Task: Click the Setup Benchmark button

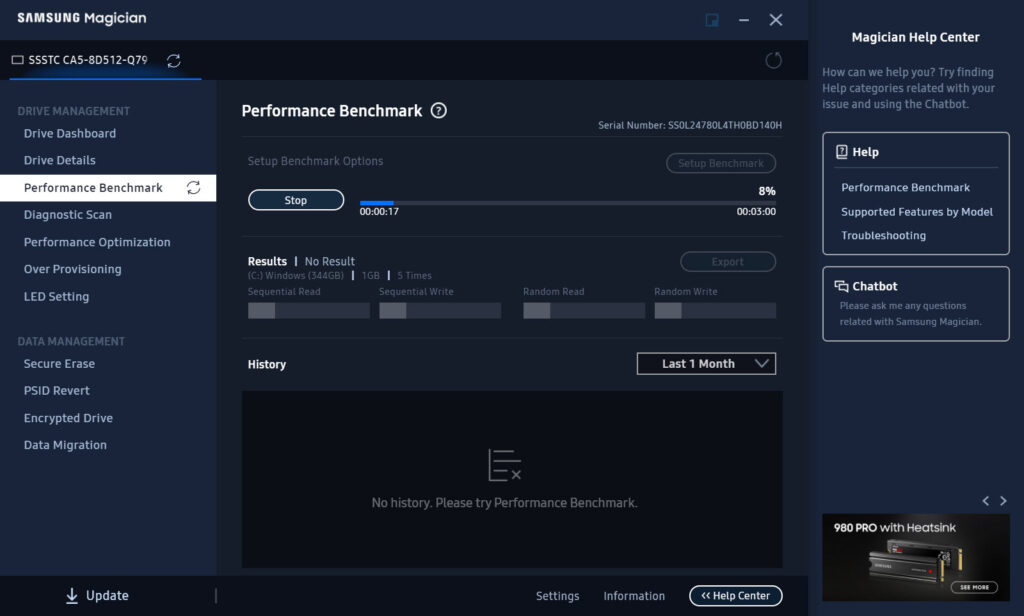Action: pos(721,163)
